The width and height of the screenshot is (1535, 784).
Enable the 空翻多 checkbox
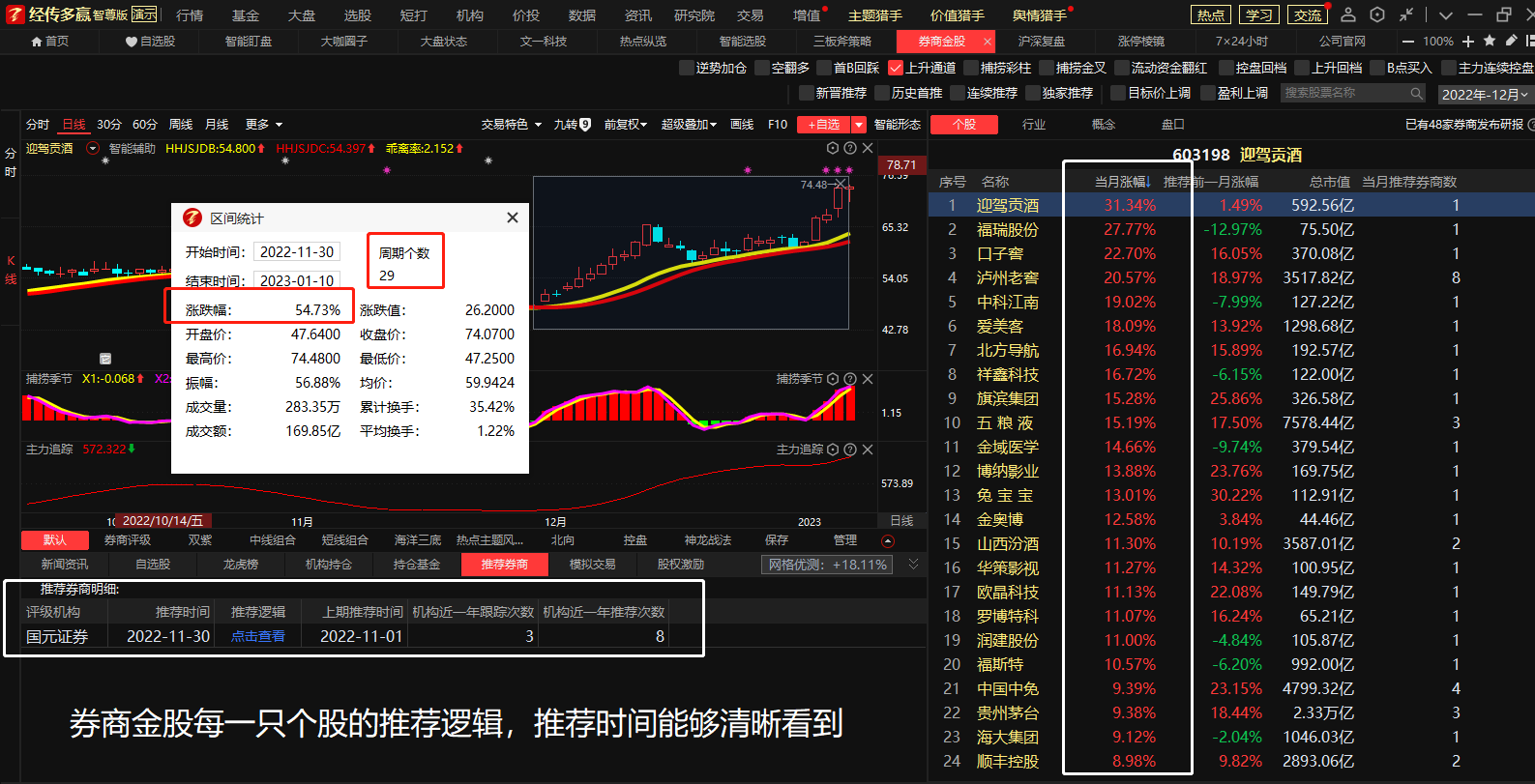[762, 68]
